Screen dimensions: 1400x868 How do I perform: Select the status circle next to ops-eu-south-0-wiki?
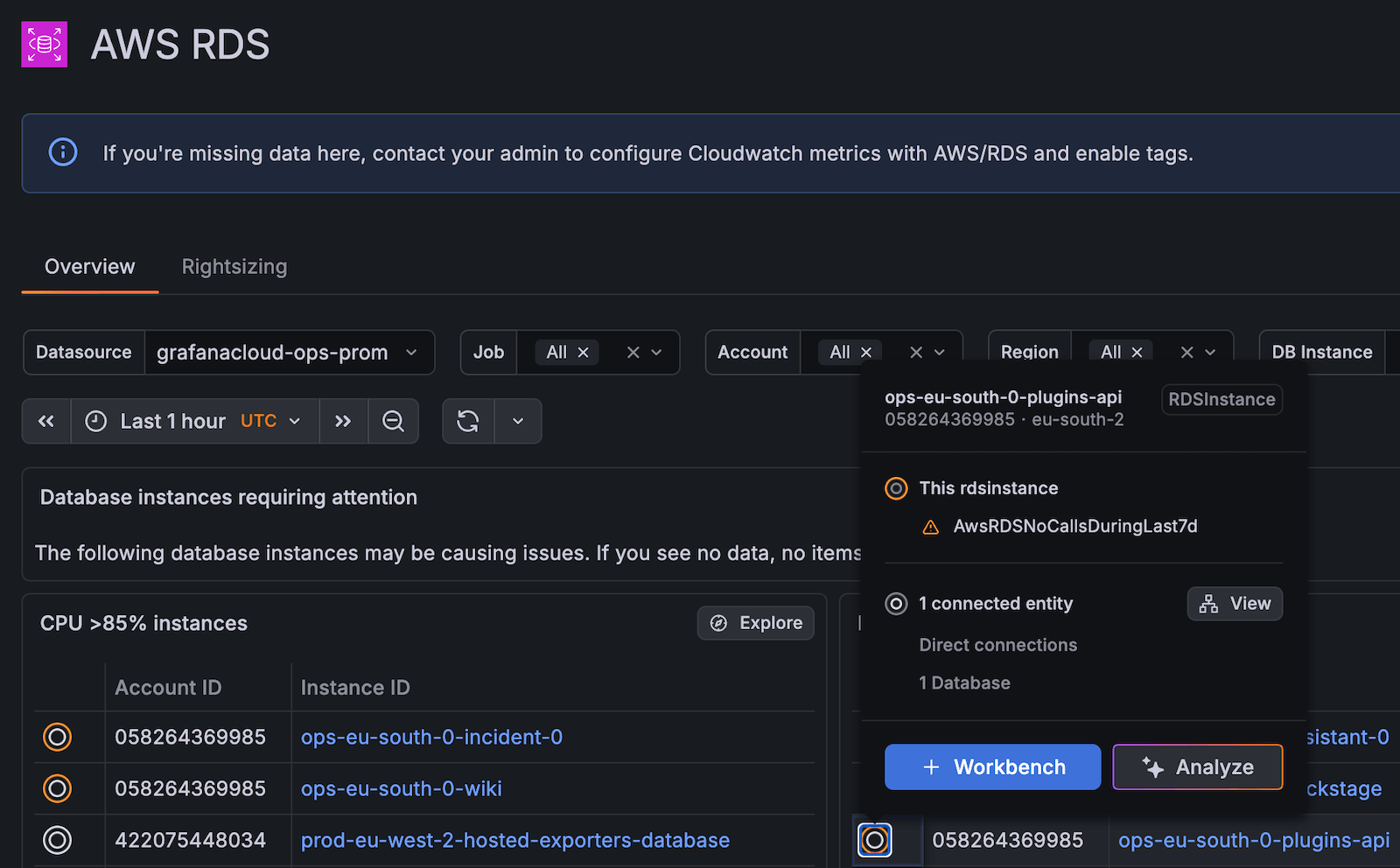[x=57, y=788]
